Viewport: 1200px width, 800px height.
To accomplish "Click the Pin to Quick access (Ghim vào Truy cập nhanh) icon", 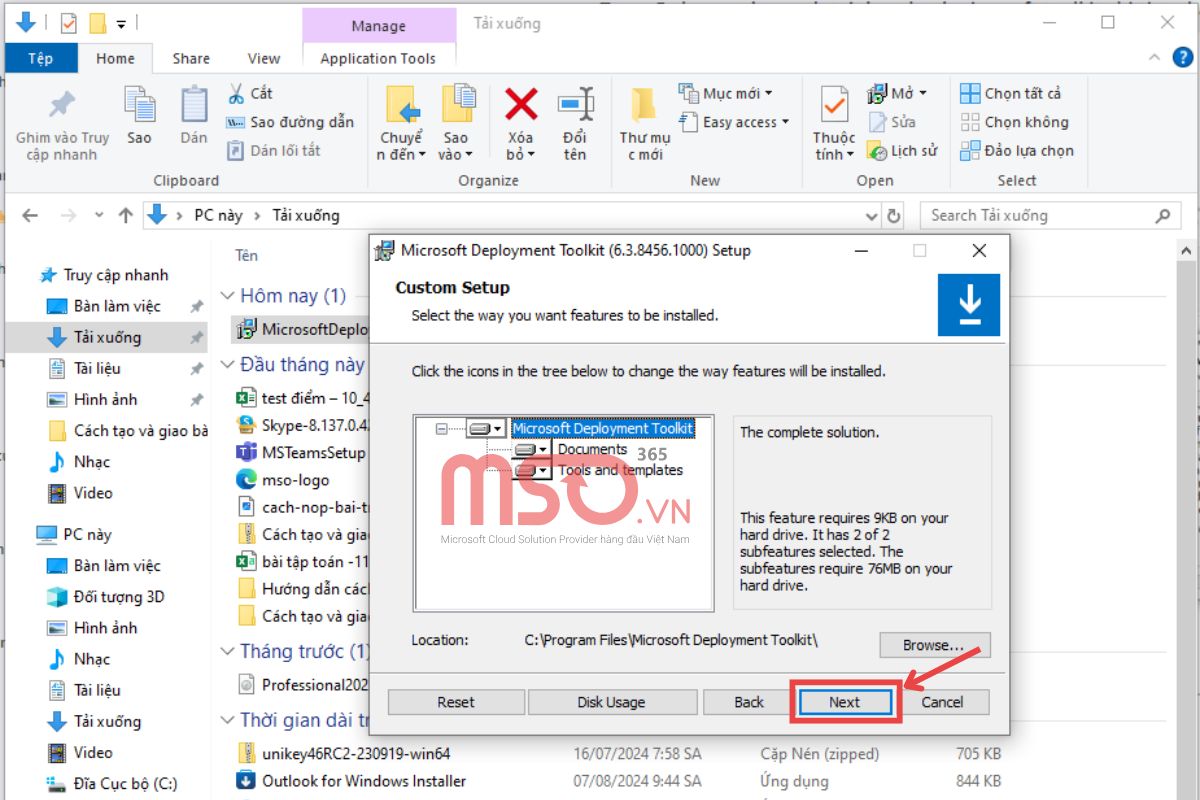I will coord(62,105).
